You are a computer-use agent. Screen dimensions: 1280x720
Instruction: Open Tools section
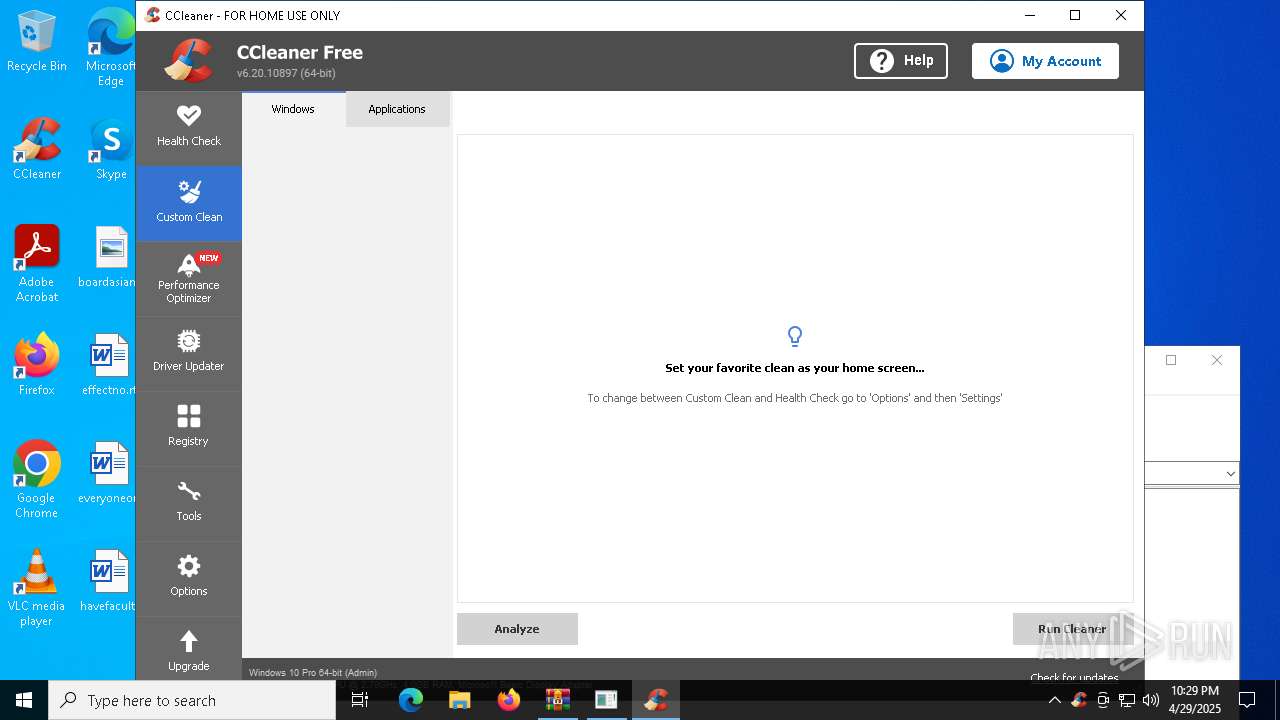tap(189, 503)
